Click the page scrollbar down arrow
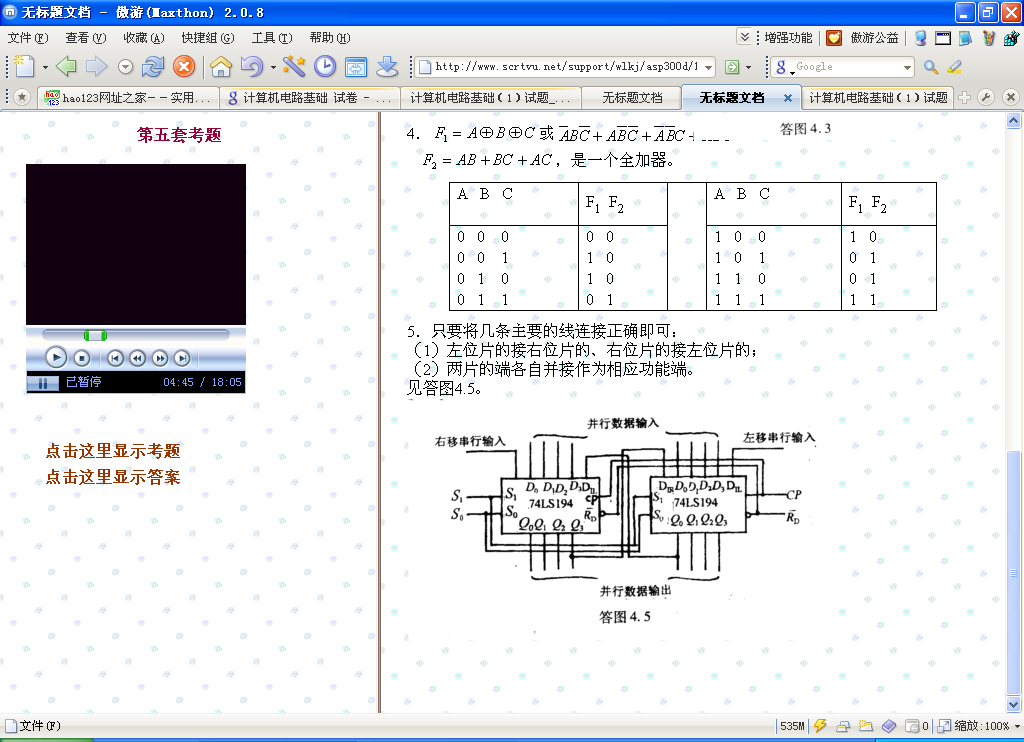The height and width of the screenshot is (742, 1024). (1014, 704)
